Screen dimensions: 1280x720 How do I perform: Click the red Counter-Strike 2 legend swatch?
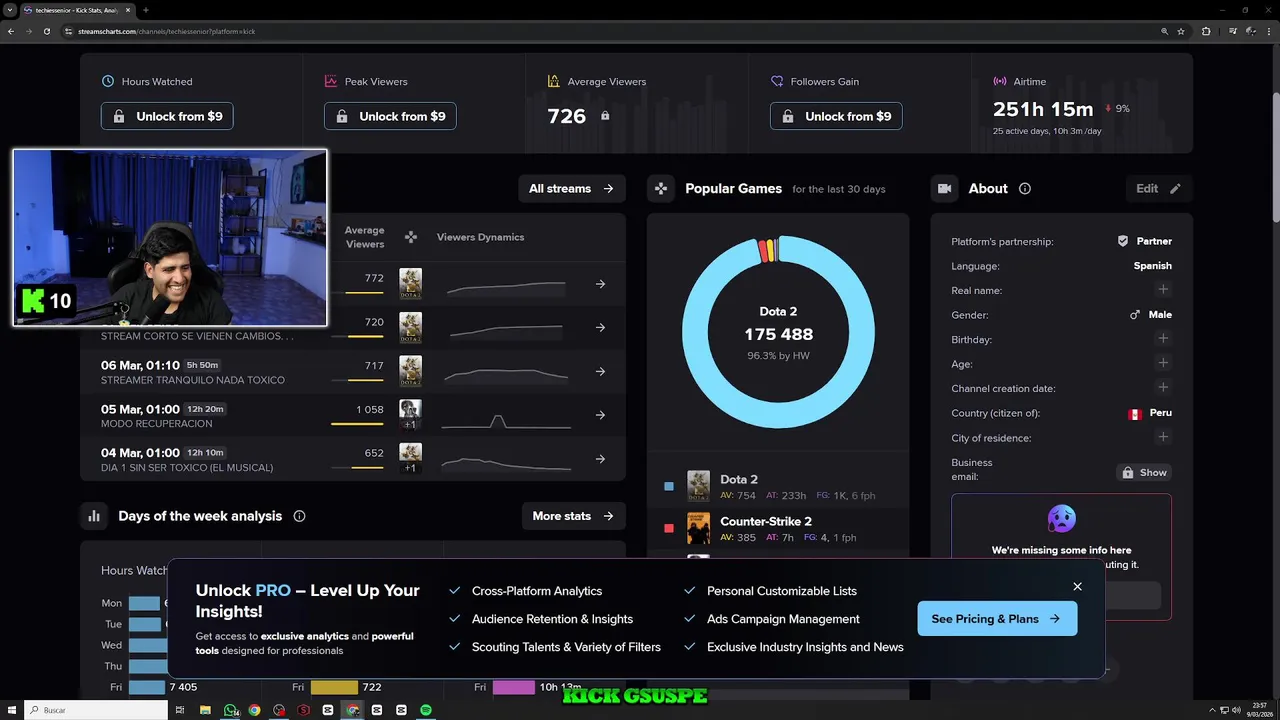point(669,528)
